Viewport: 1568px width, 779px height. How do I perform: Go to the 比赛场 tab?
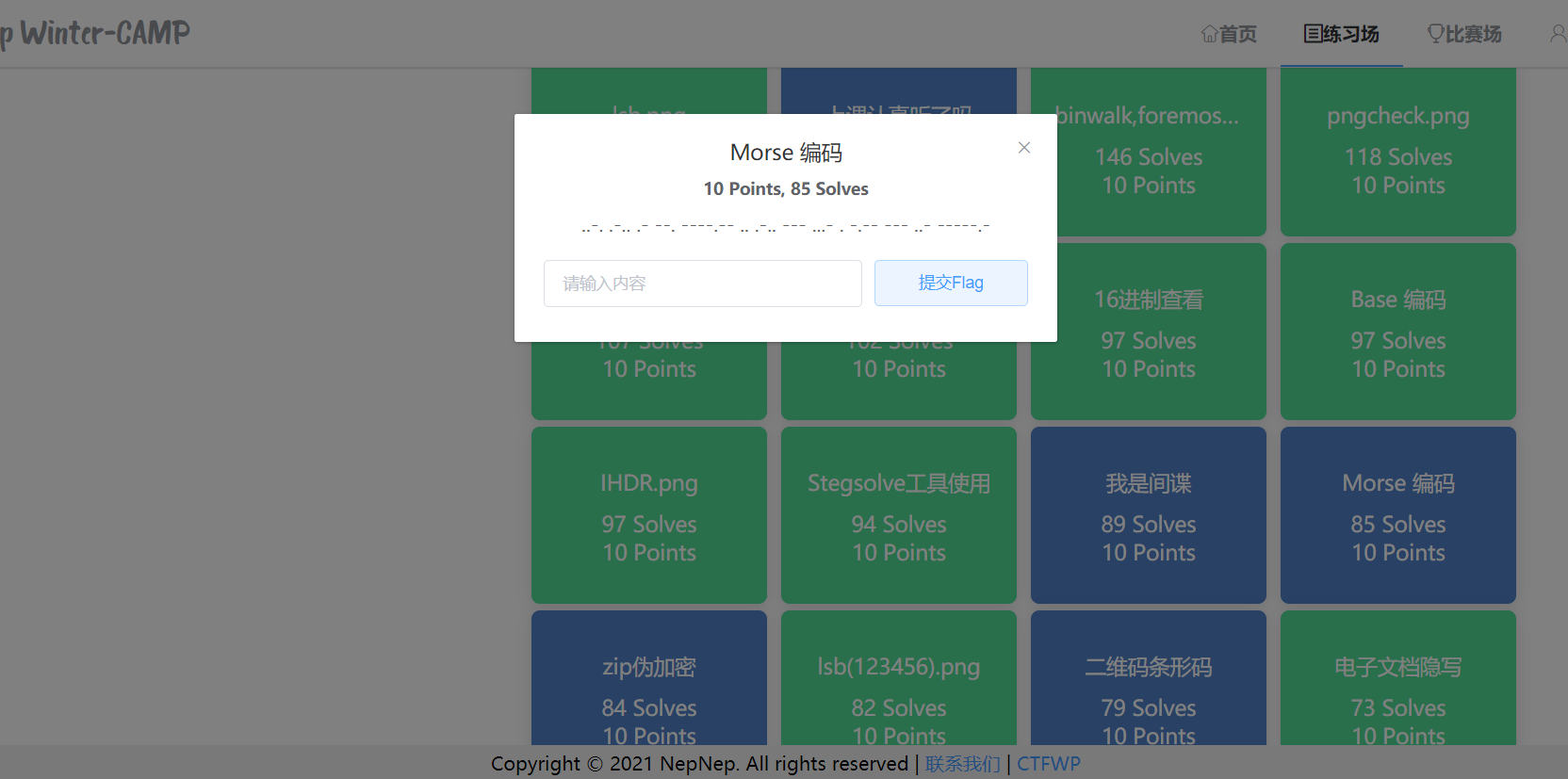tap(1464, 35)
